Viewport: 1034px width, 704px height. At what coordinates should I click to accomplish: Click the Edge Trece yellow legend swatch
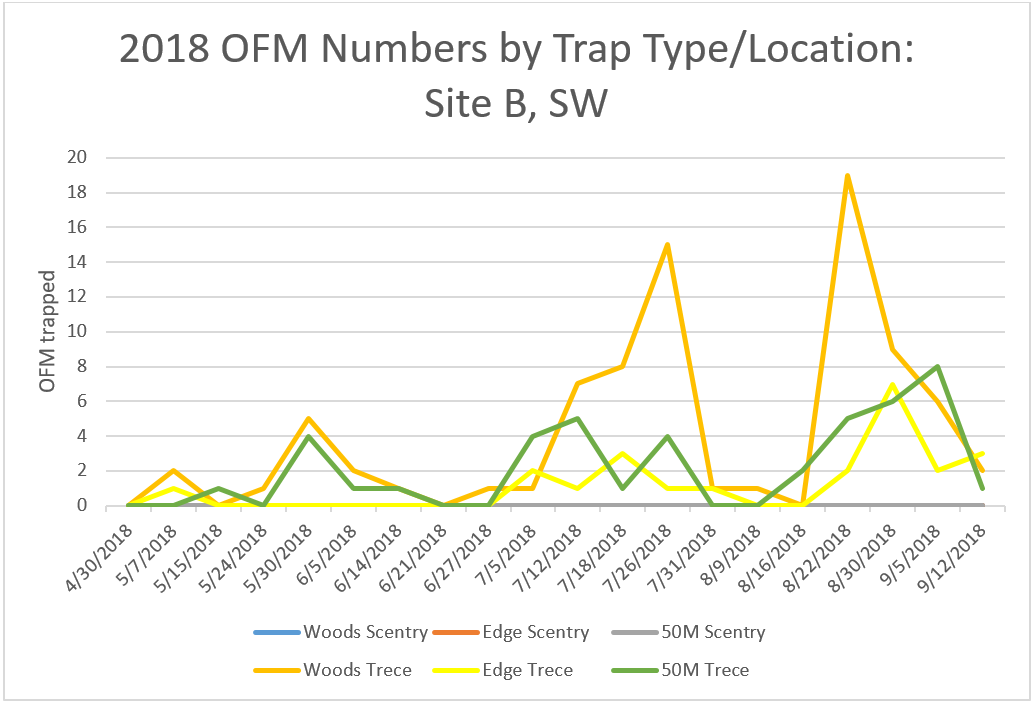456,670
